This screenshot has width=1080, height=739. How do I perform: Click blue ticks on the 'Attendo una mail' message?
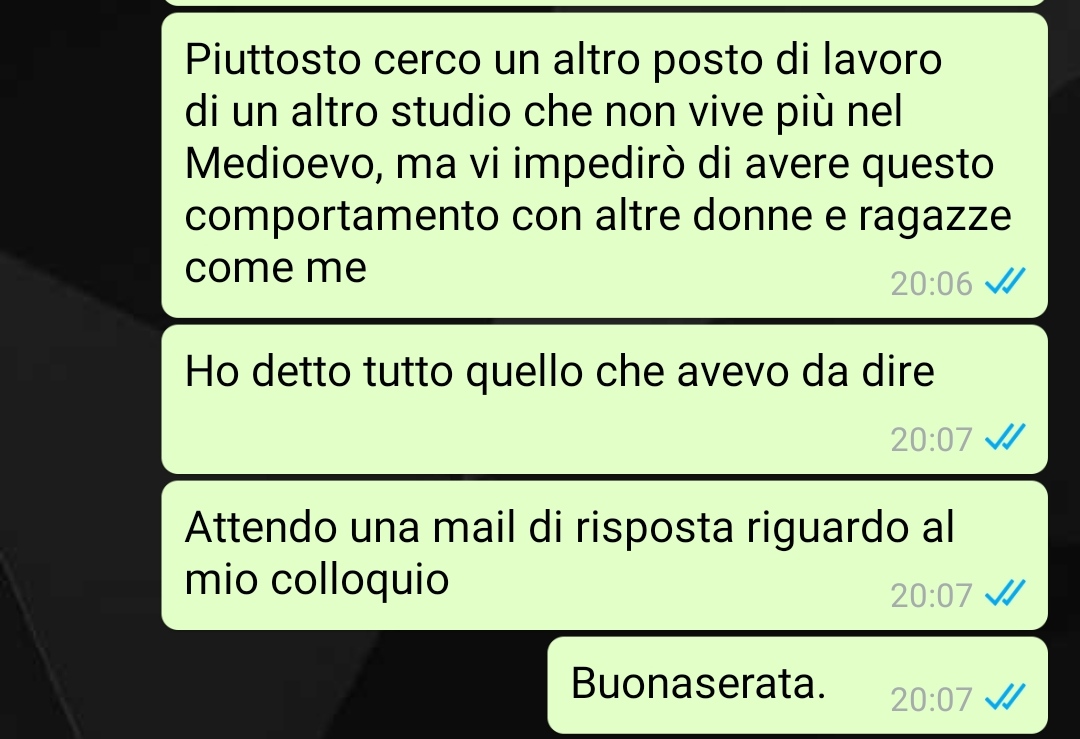tap(1005, 593)
